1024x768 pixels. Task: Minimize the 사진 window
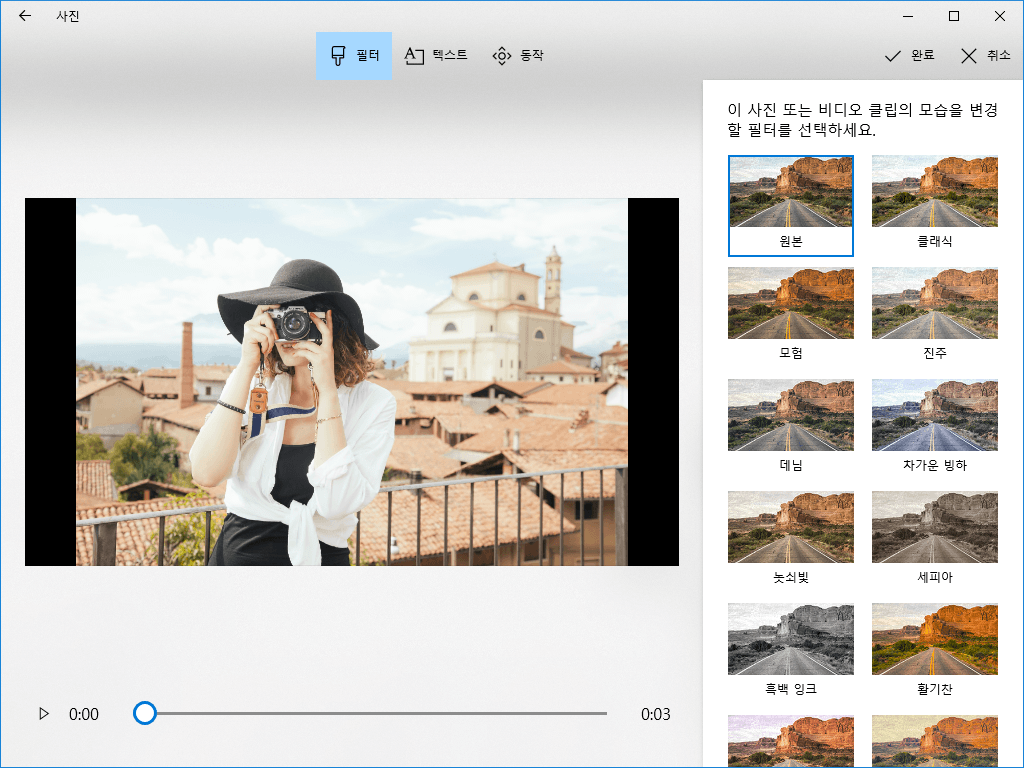[908, 16]
